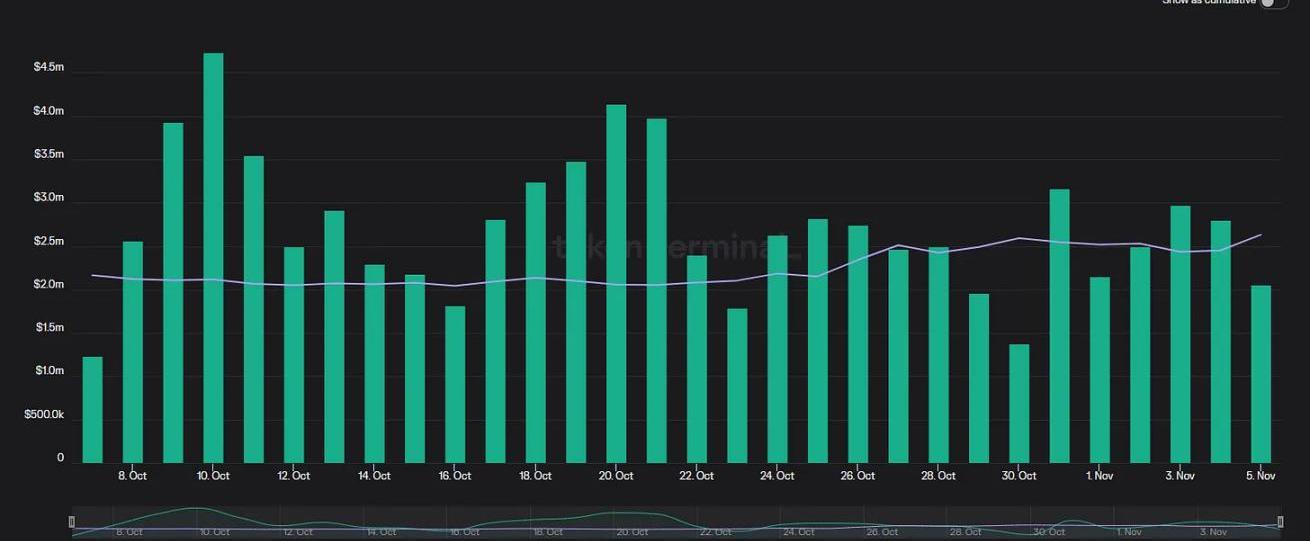This screenshot has width=1310, height=541.
Task: Click the $3.0m y-axis label
Action: (x=49, y=197)
